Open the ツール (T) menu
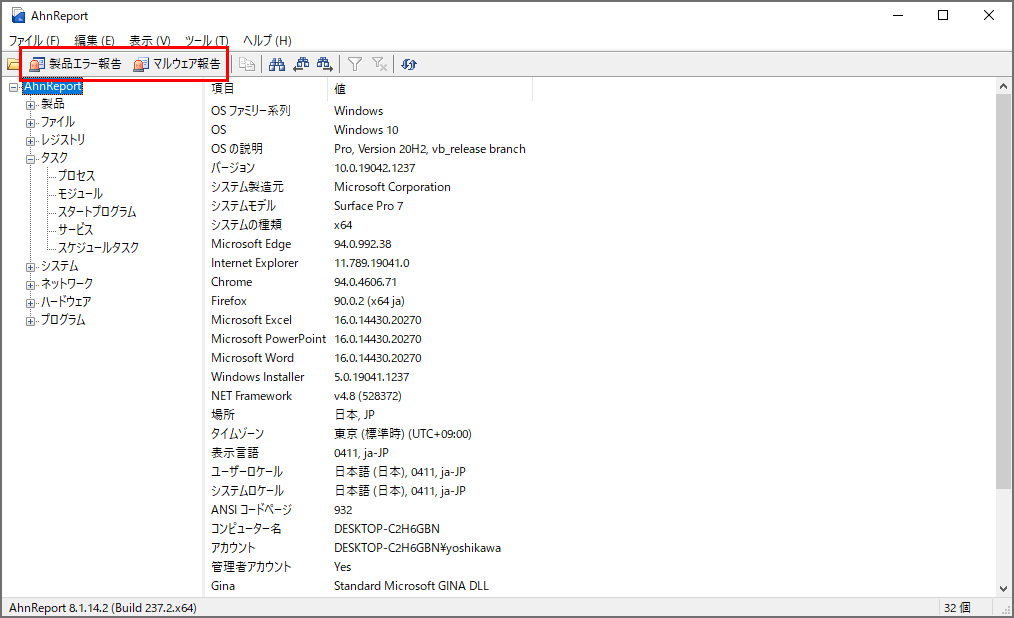Viewport: 1014px width, 618px height. (206, 41)
